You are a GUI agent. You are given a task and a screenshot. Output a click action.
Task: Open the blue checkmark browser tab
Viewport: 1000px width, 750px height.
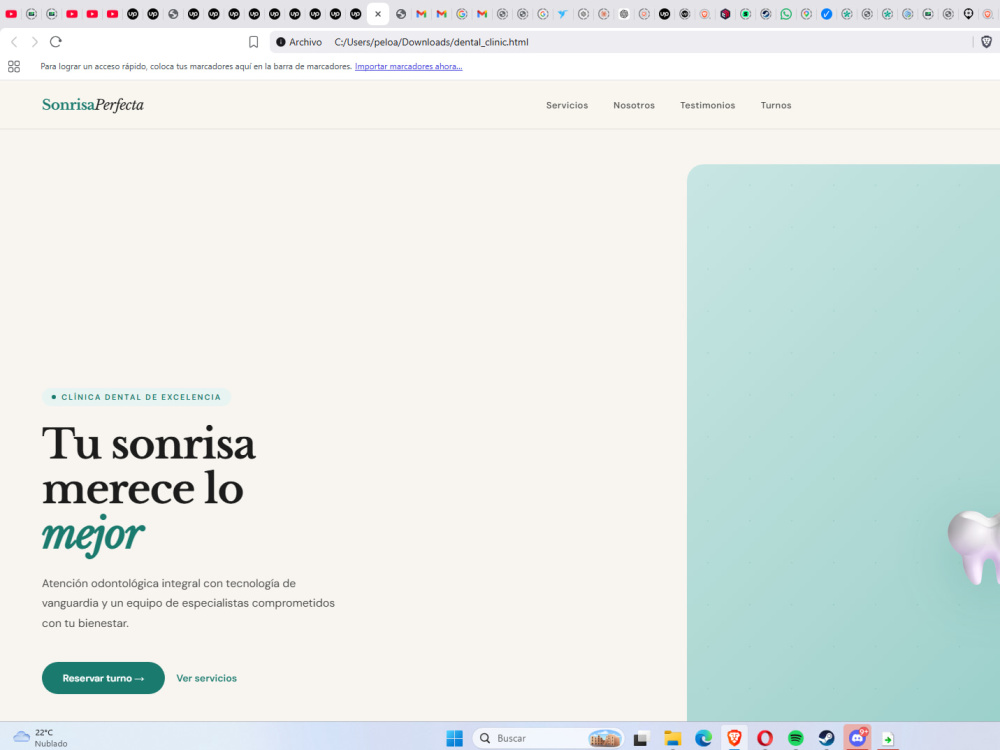827,14
